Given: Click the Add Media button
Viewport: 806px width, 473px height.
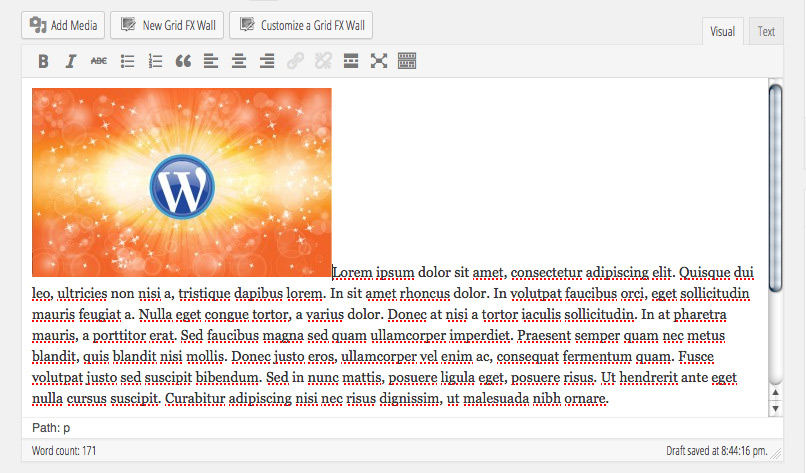Looking at the screenshot, I should (x=62, y=25).
